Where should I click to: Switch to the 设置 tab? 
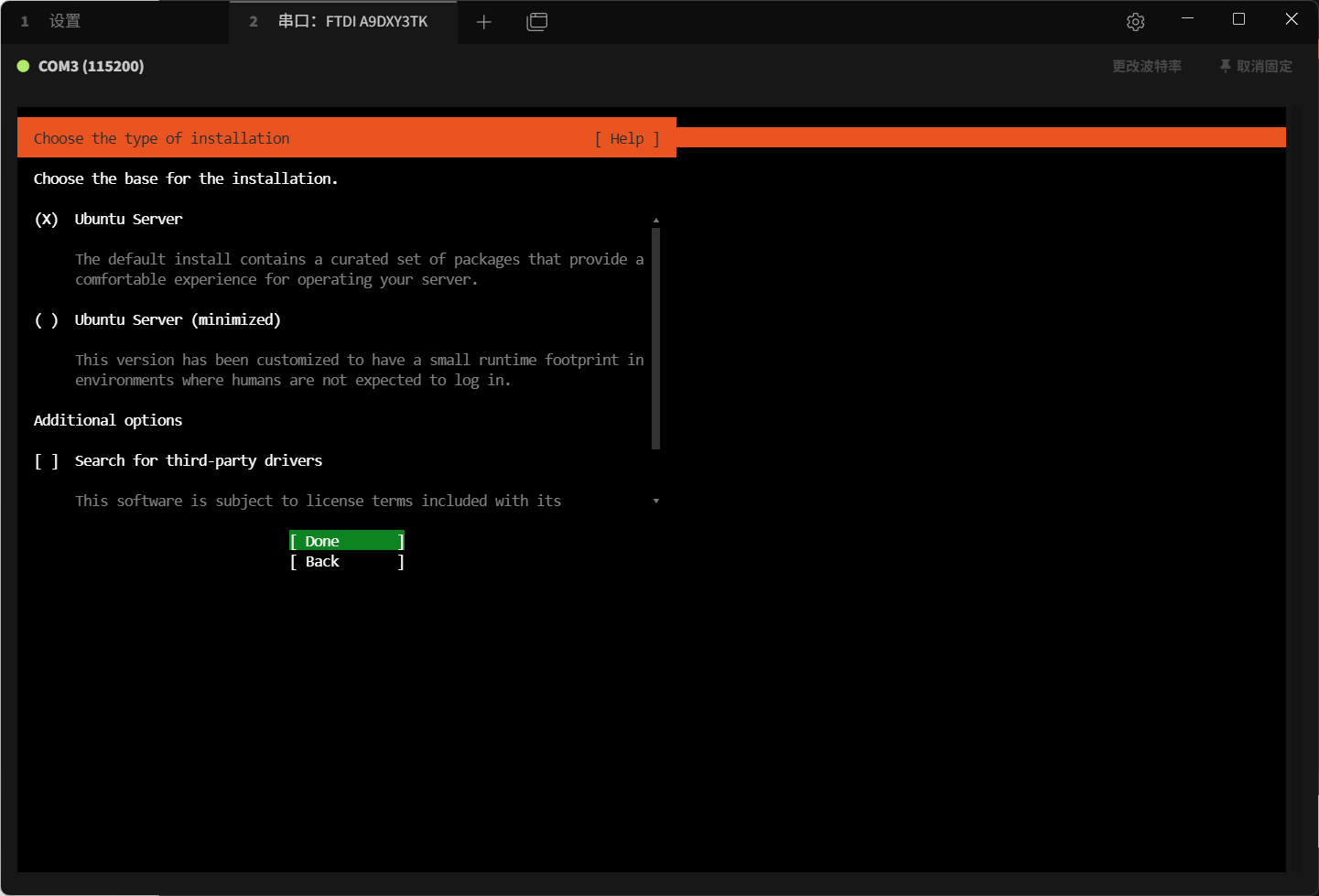[x=64, y=21]
